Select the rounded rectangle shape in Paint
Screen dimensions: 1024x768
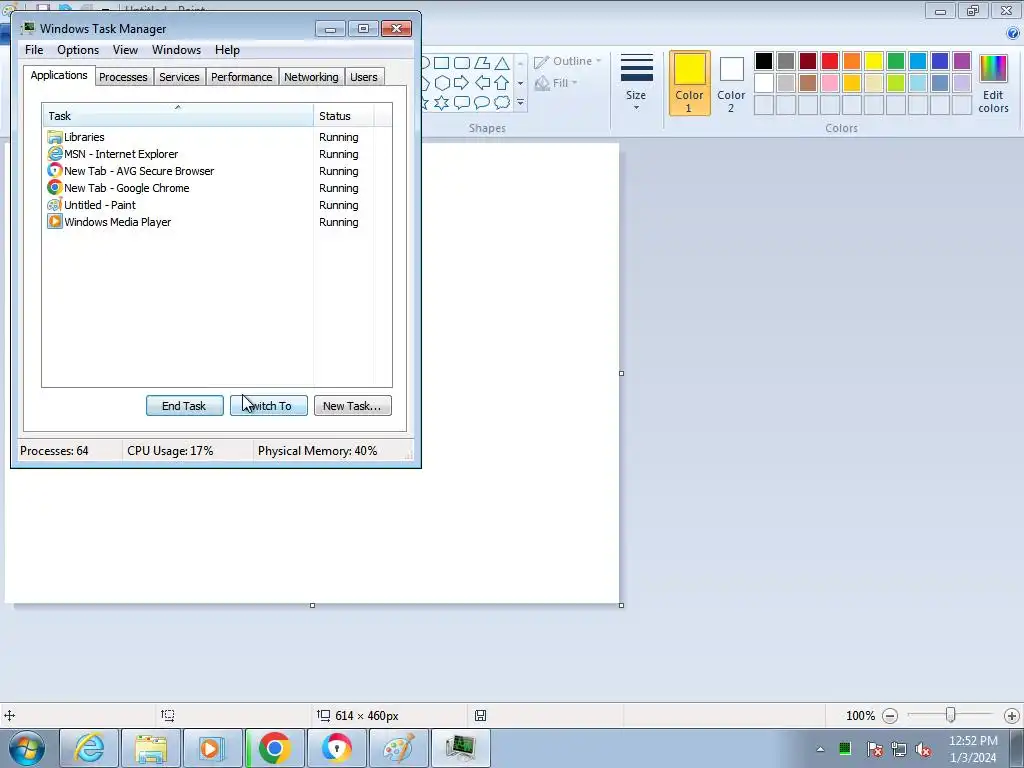[x=462, y=63]
